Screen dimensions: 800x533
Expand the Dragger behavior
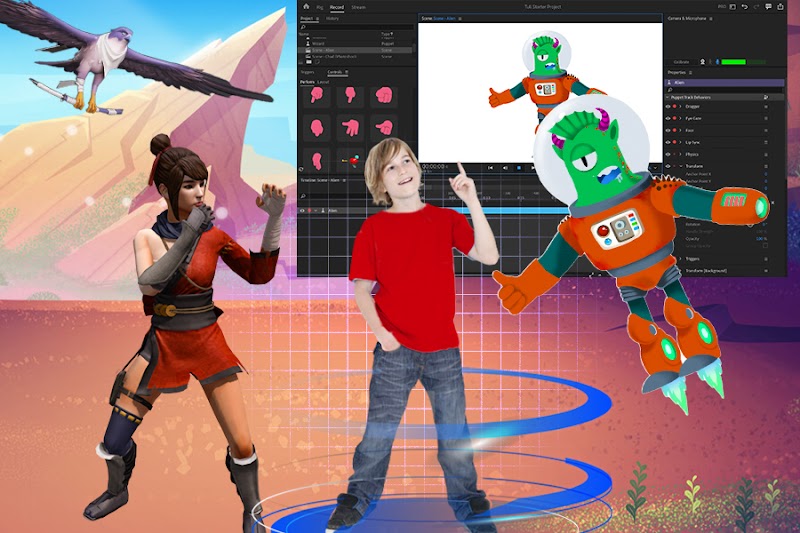681,107
